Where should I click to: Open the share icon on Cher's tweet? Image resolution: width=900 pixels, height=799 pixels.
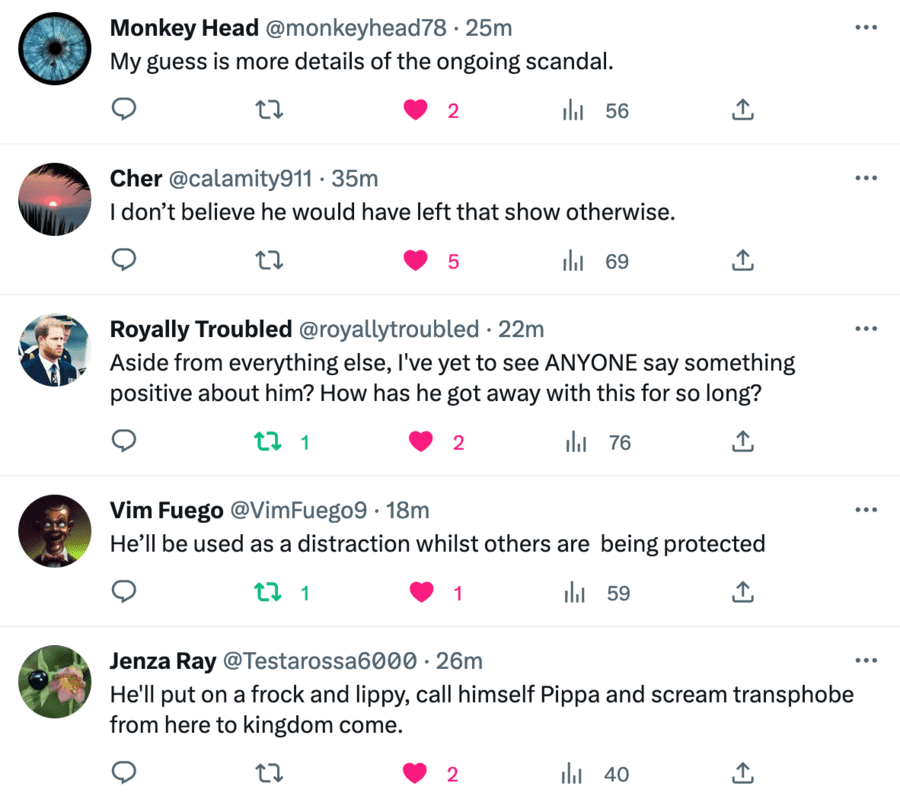tap(742, 260)
